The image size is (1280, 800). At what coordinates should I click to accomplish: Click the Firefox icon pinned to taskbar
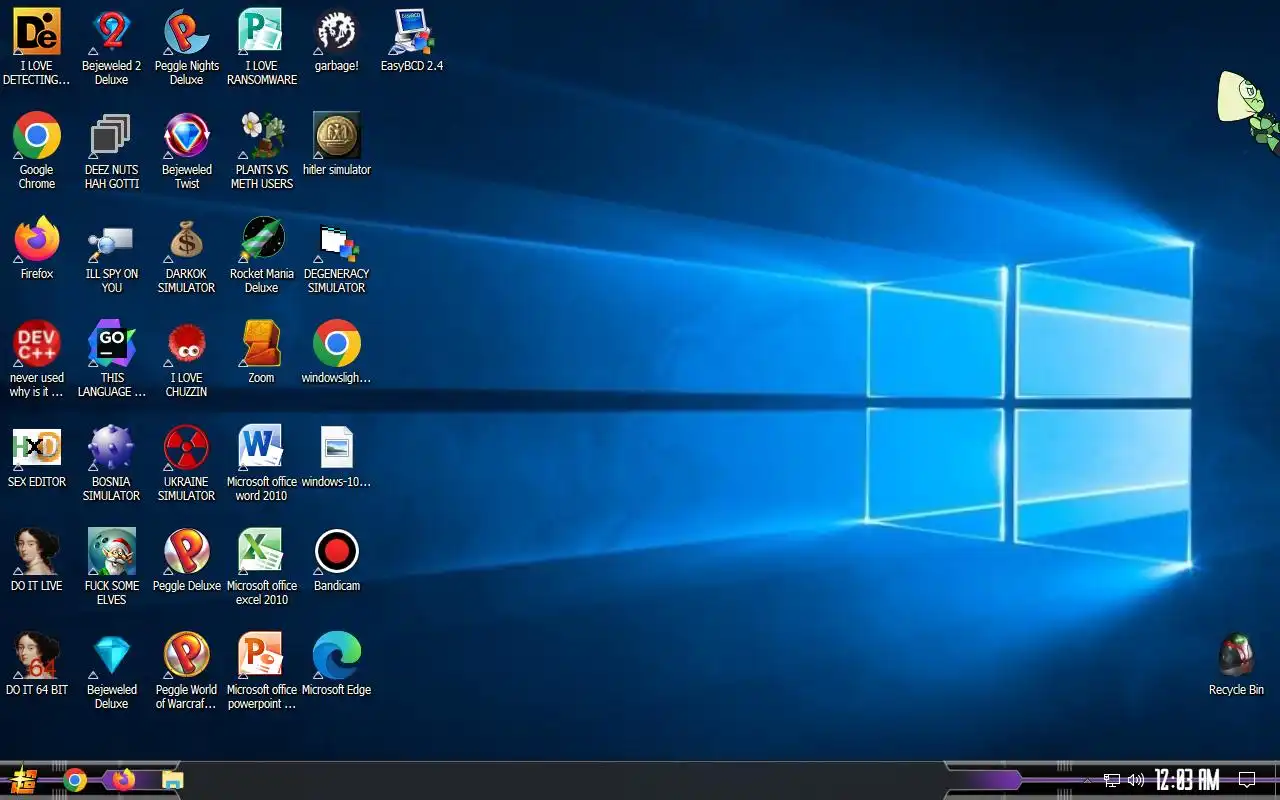coord(123,780)
